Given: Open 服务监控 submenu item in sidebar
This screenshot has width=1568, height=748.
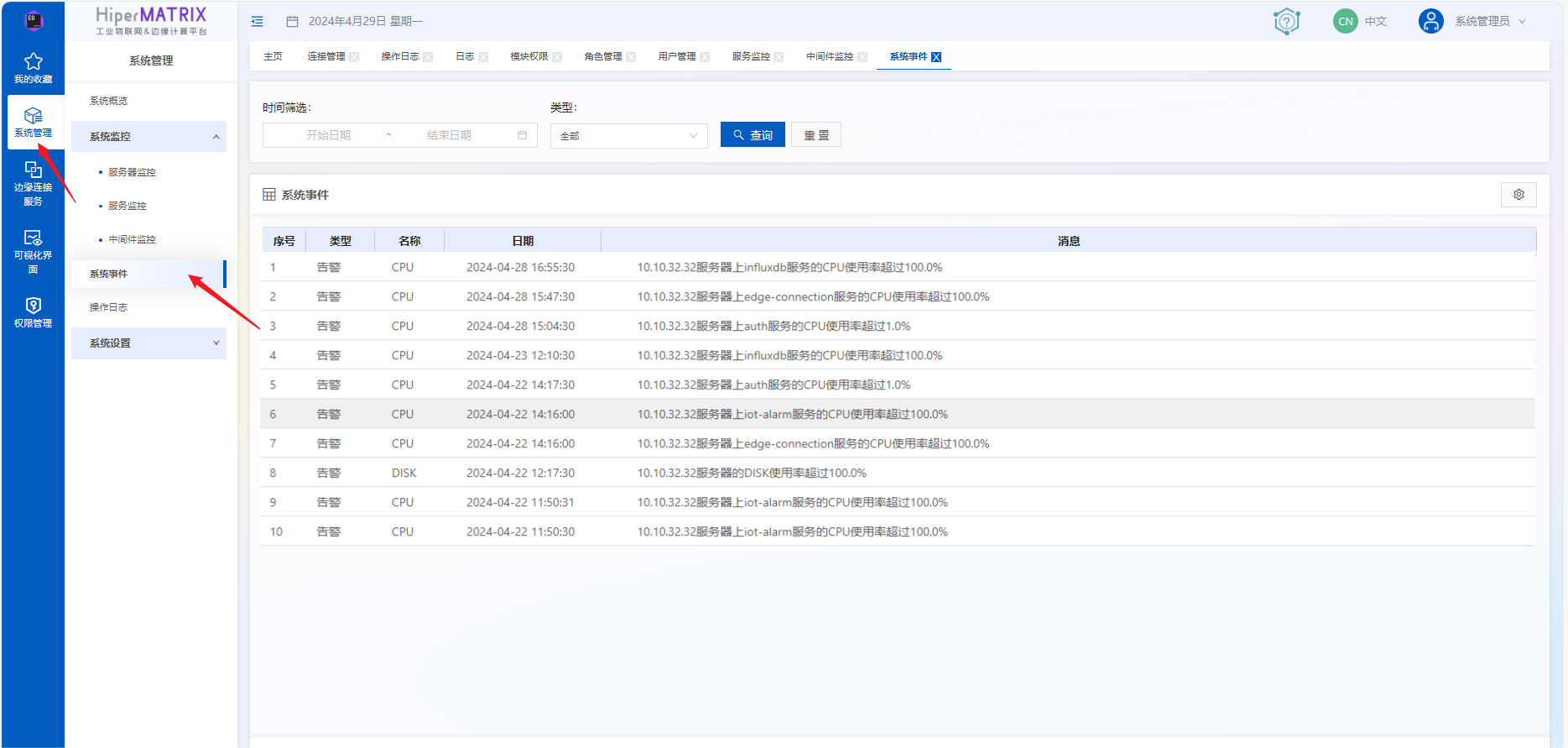Looking at the screenshot, I should point(128,206).
